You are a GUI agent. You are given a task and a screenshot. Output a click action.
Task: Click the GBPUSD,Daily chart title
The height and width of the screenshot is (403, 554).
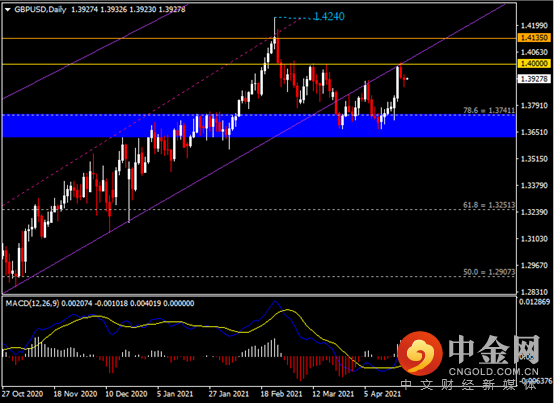(40, 10)
